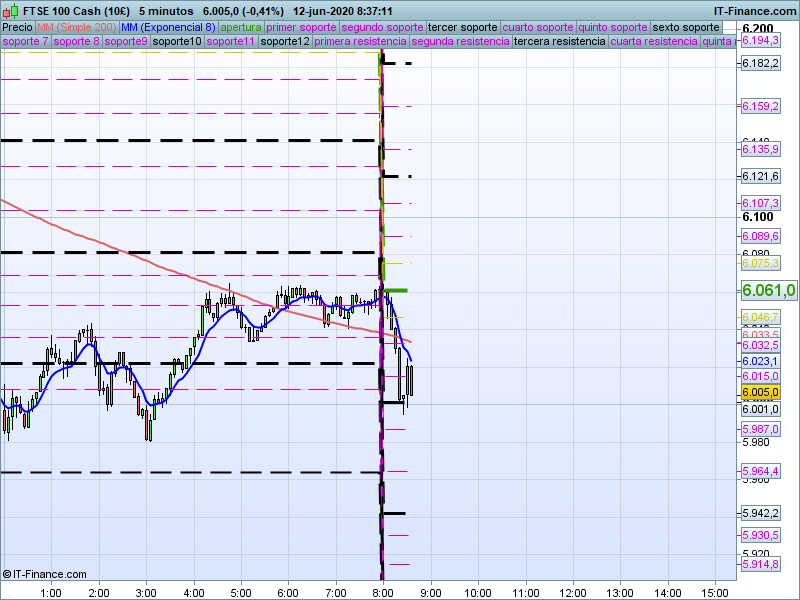Viewport: 800px width, 600px height.
Task: Click the 6.194,3 price axis tag
Action: click(x=760, y=41)
